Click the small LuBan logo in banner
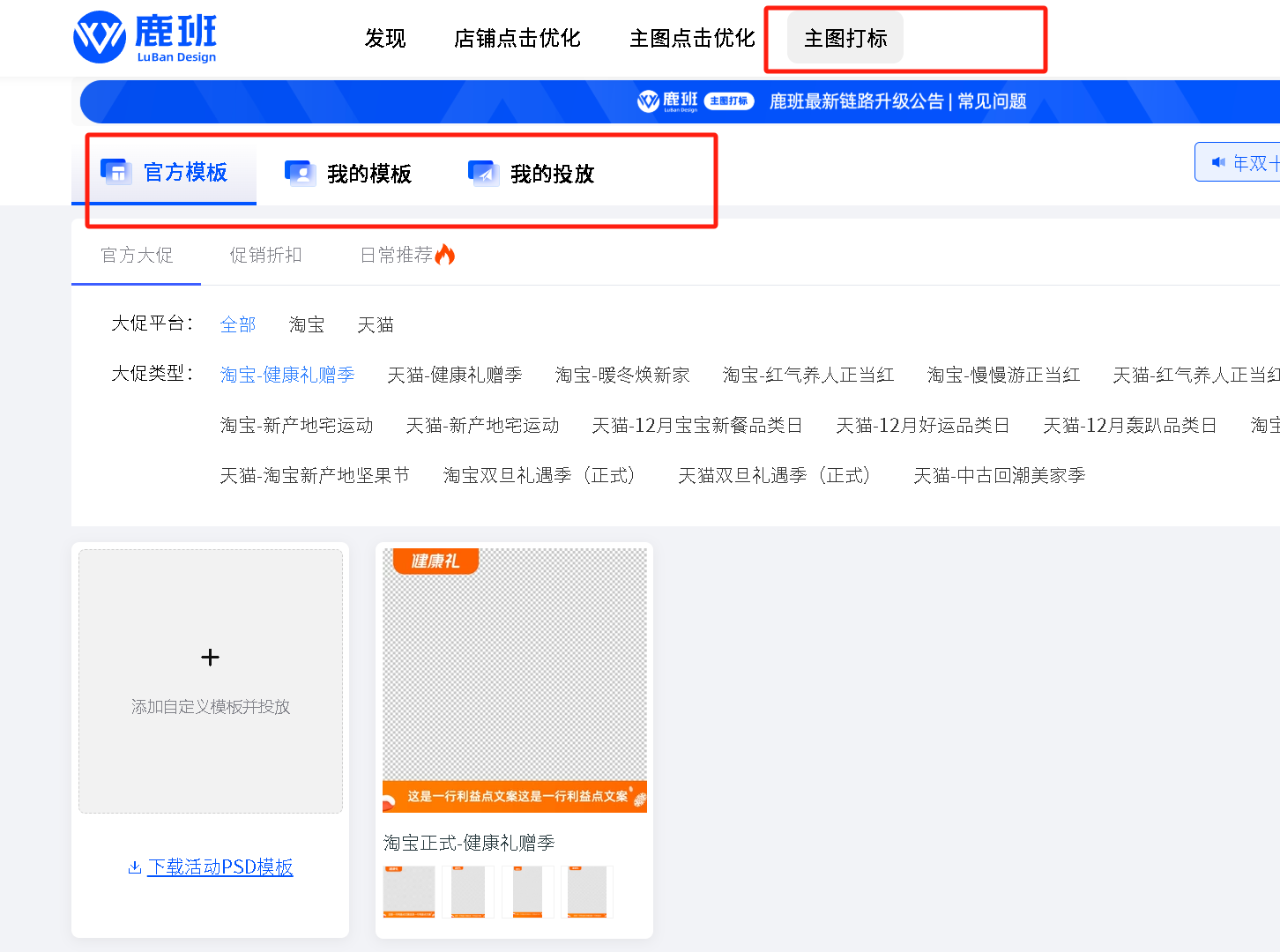Viewport: 1280px width, 952px height. click(667, 101)
